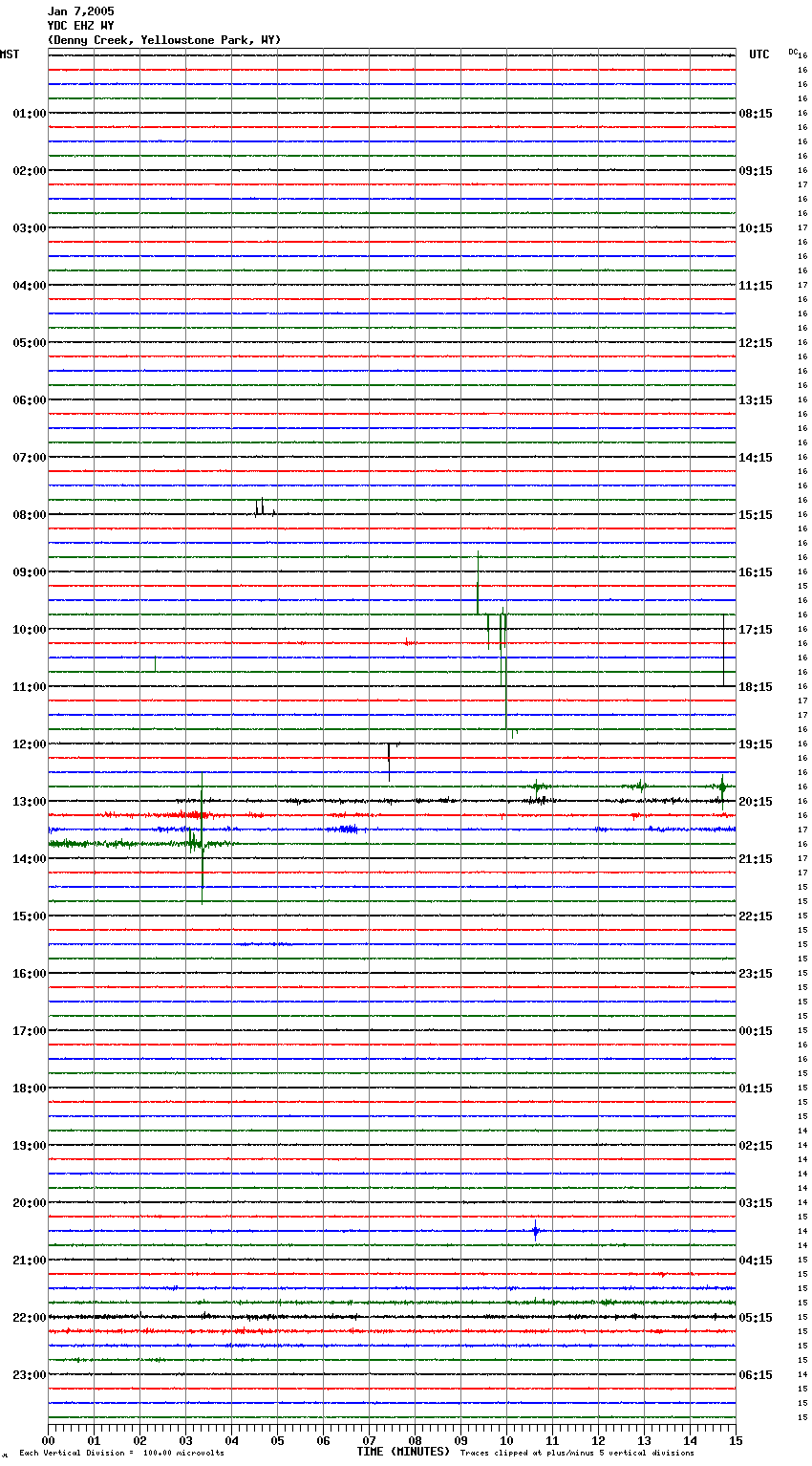Click 'Traces clipped at plus/minus 5 vertical divisions' note
This screenshot has height=1466, width=812.
click(577, 1454)
